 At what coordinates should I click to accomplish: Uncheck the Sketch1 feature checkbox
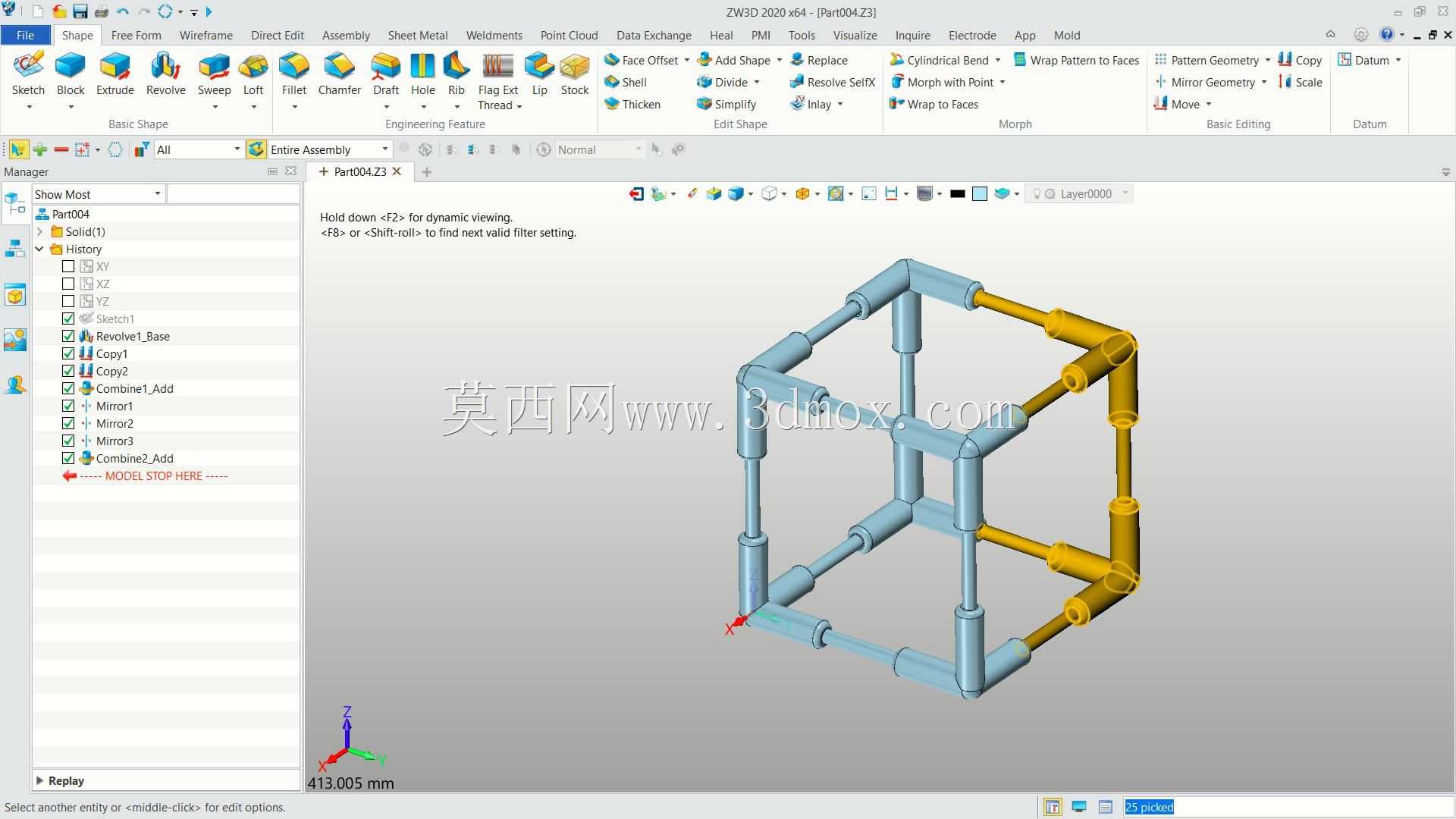pyautogui.click(x=68, y=318)
